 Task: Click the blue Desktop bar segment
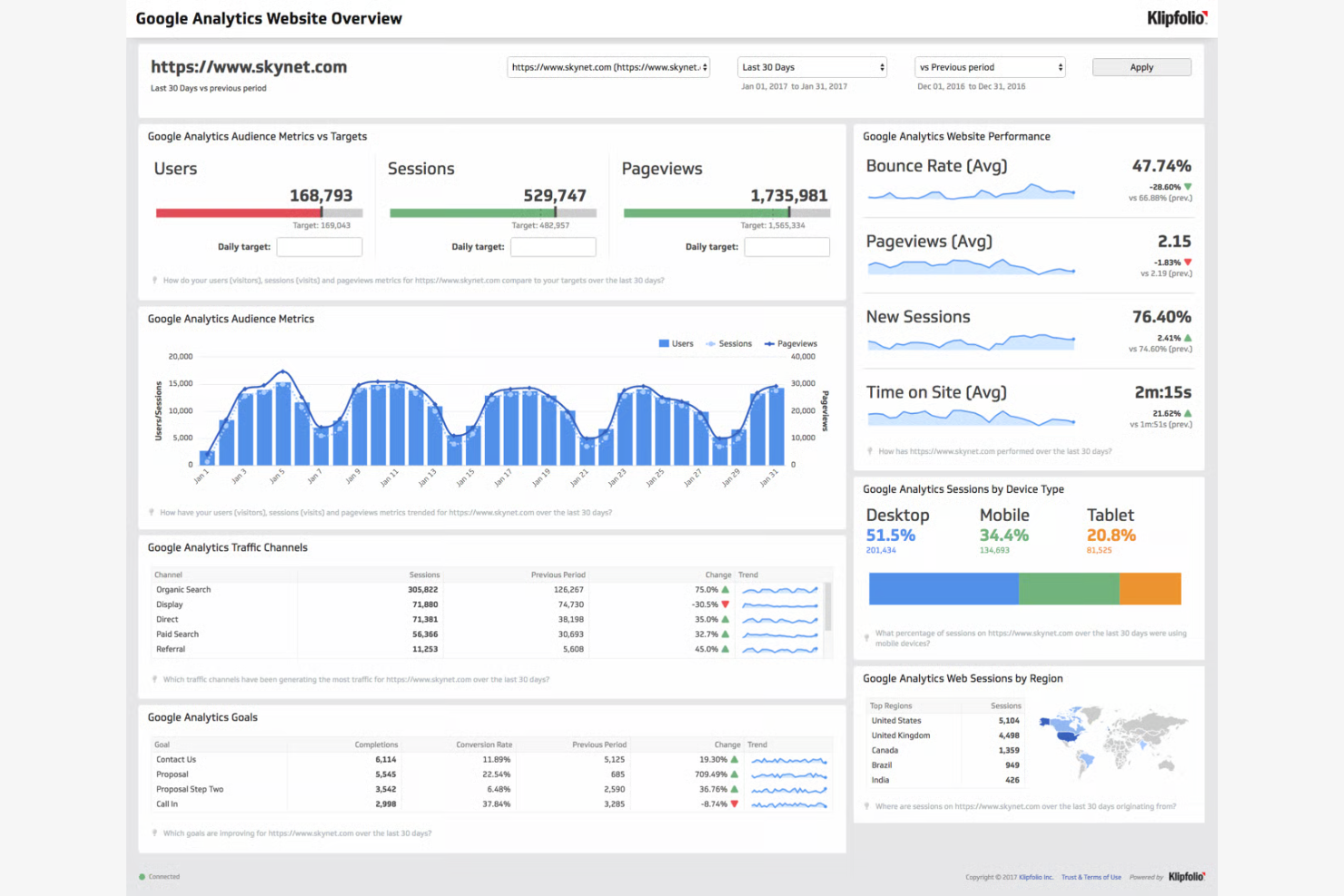(x=944, y=588)
